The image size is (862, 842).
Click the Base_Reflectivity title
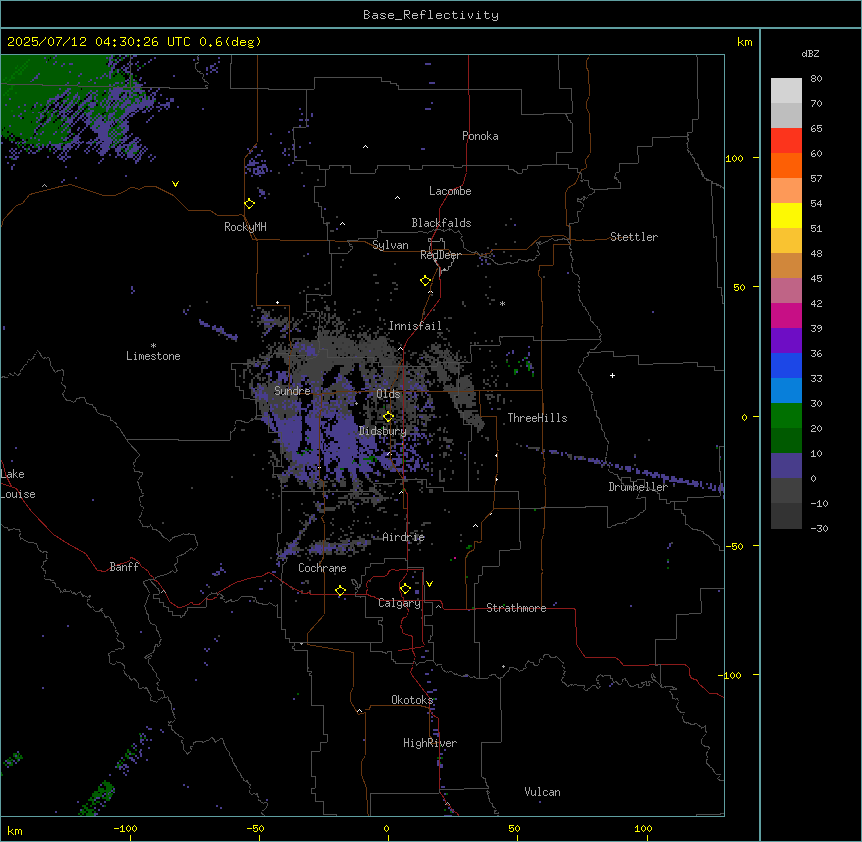(431, 15)
